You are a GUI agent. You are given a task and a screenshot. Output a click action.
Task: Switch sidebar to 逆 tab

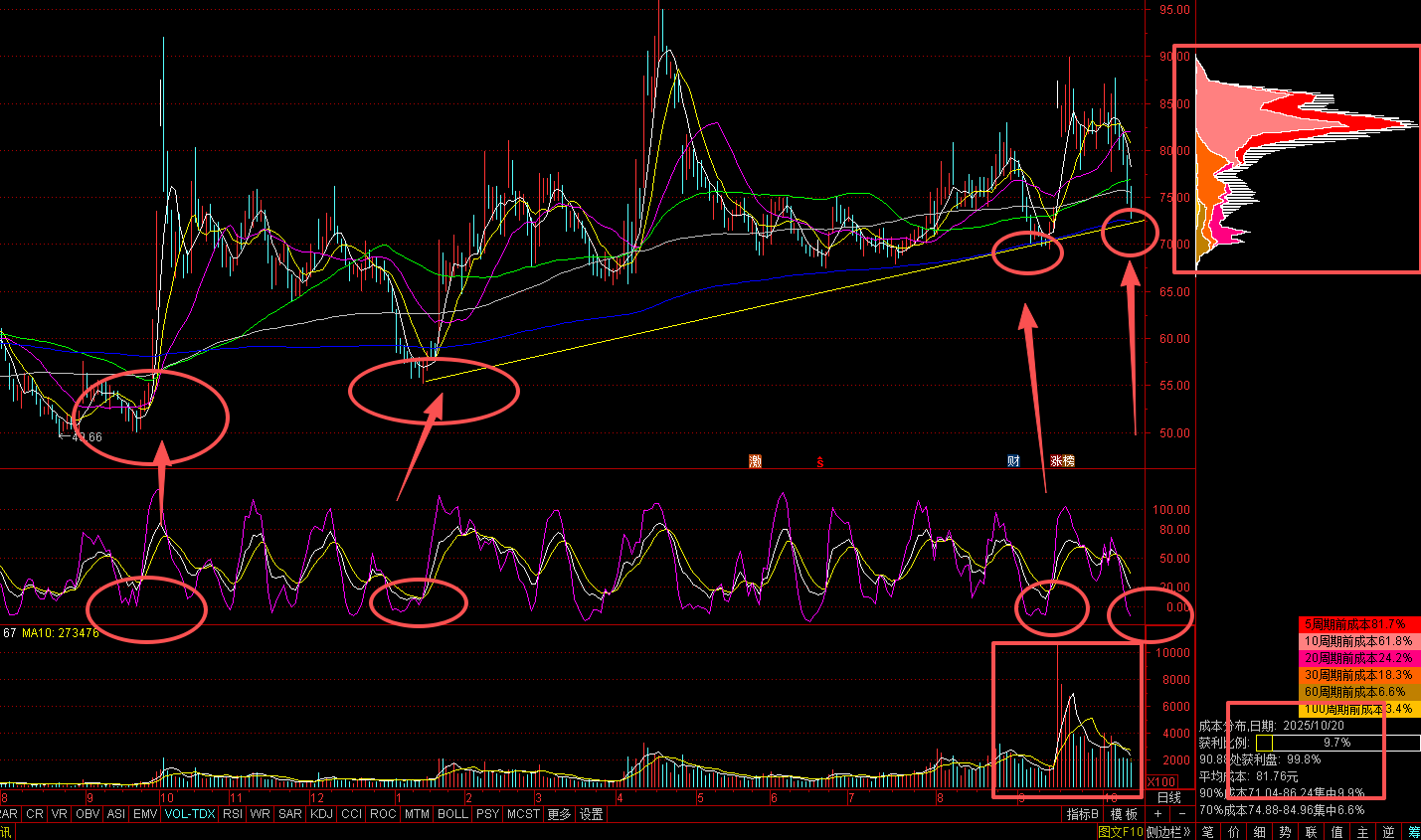click(x=1389, y=832)
